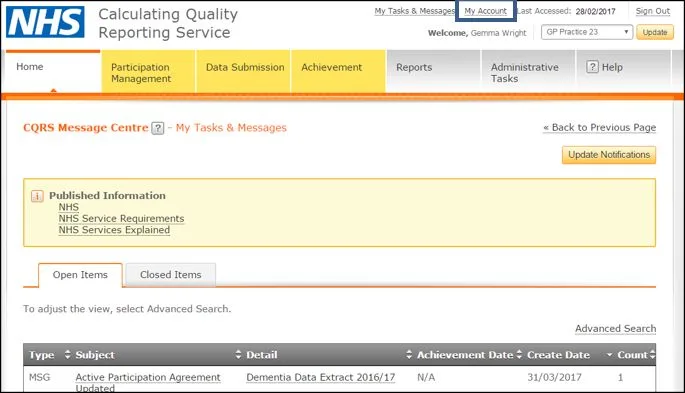Click the Update Notifications button
This screenshot has height=393, width=685.
pyautogui.click(x=609, y=155)
